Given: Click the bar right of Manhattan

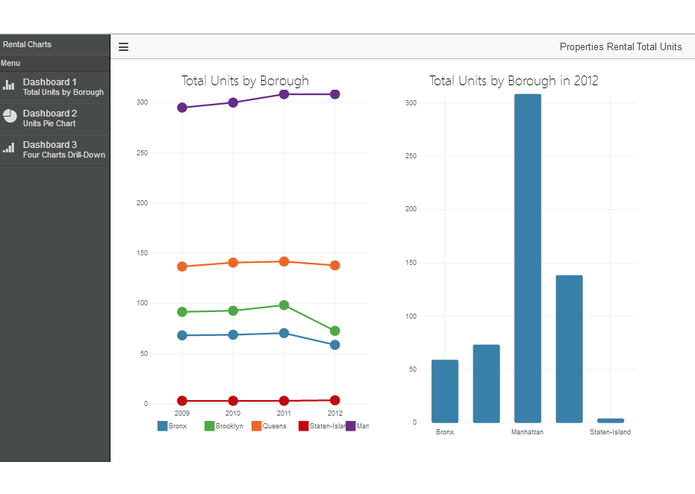Looking at the screenshot, I should coord(569,349).
